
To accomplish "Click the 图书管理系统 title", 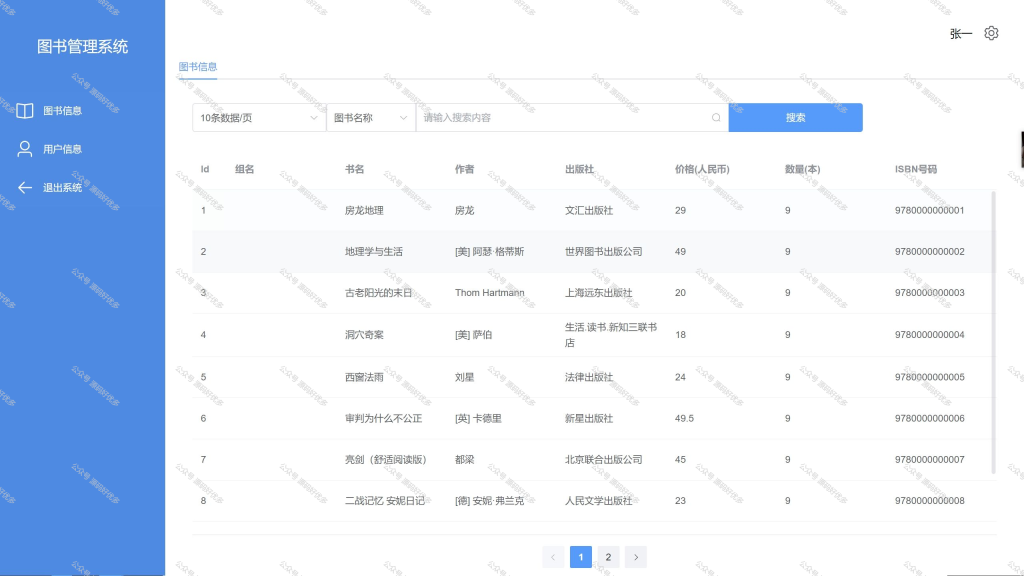I will (x=82, y=46).
